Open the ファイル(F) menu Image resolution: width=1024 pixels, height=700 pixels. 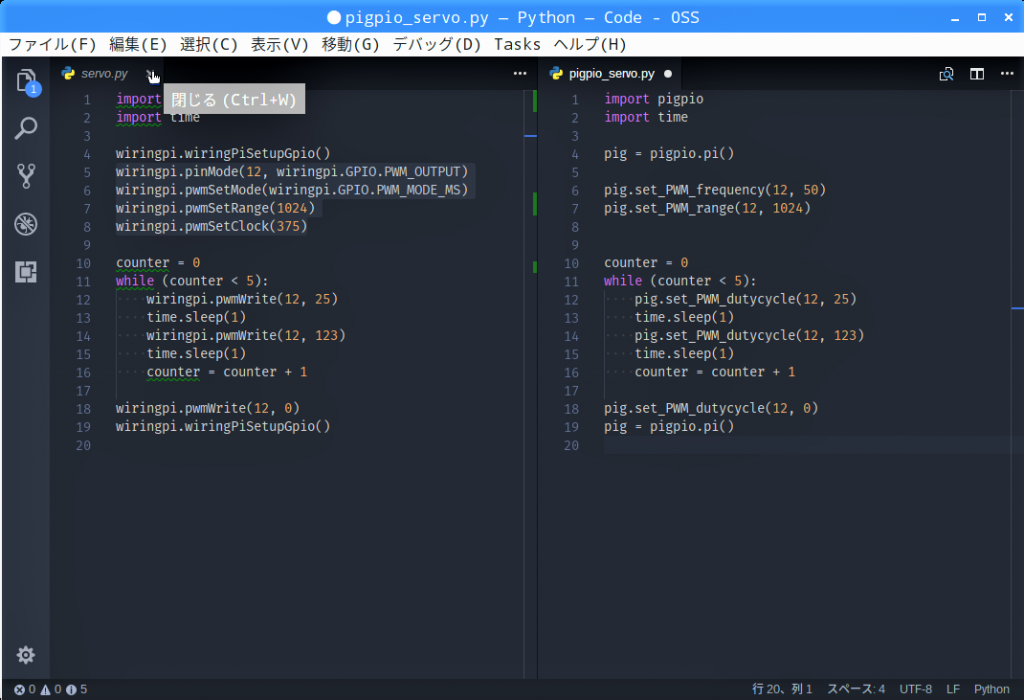click(52, 44)
